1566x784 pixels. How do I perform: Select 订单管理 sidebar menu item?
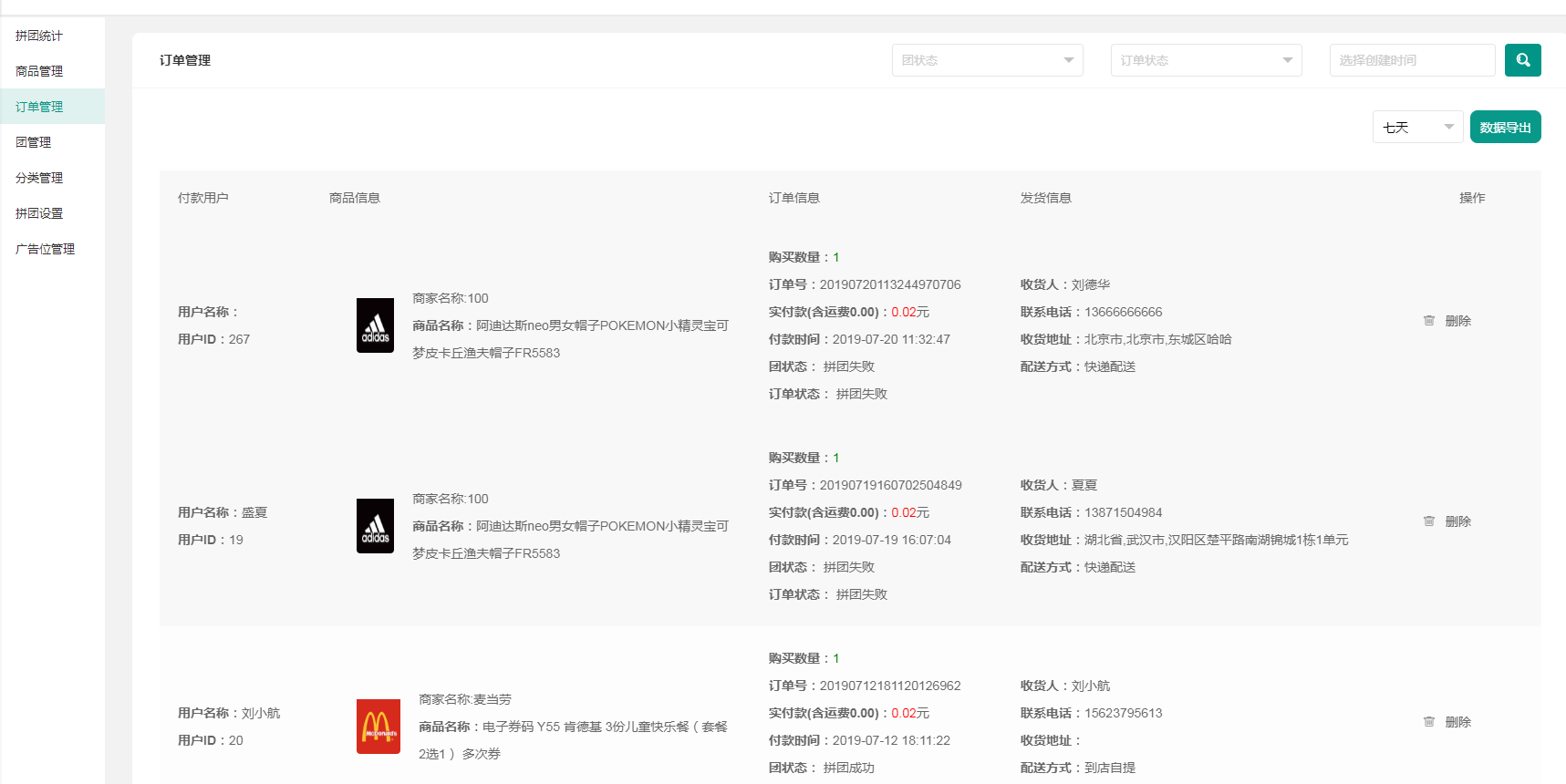pos(39,107)
